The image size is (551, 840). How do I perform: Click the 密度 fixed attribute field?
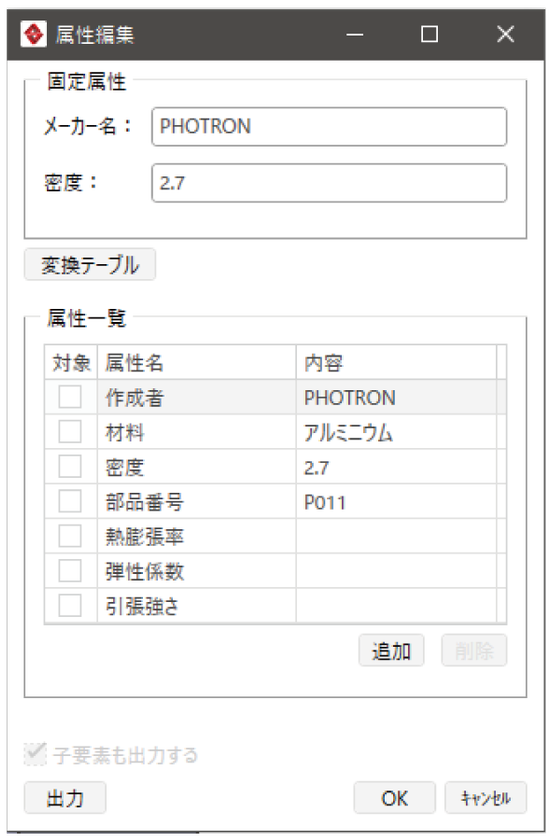click(329, 183)
